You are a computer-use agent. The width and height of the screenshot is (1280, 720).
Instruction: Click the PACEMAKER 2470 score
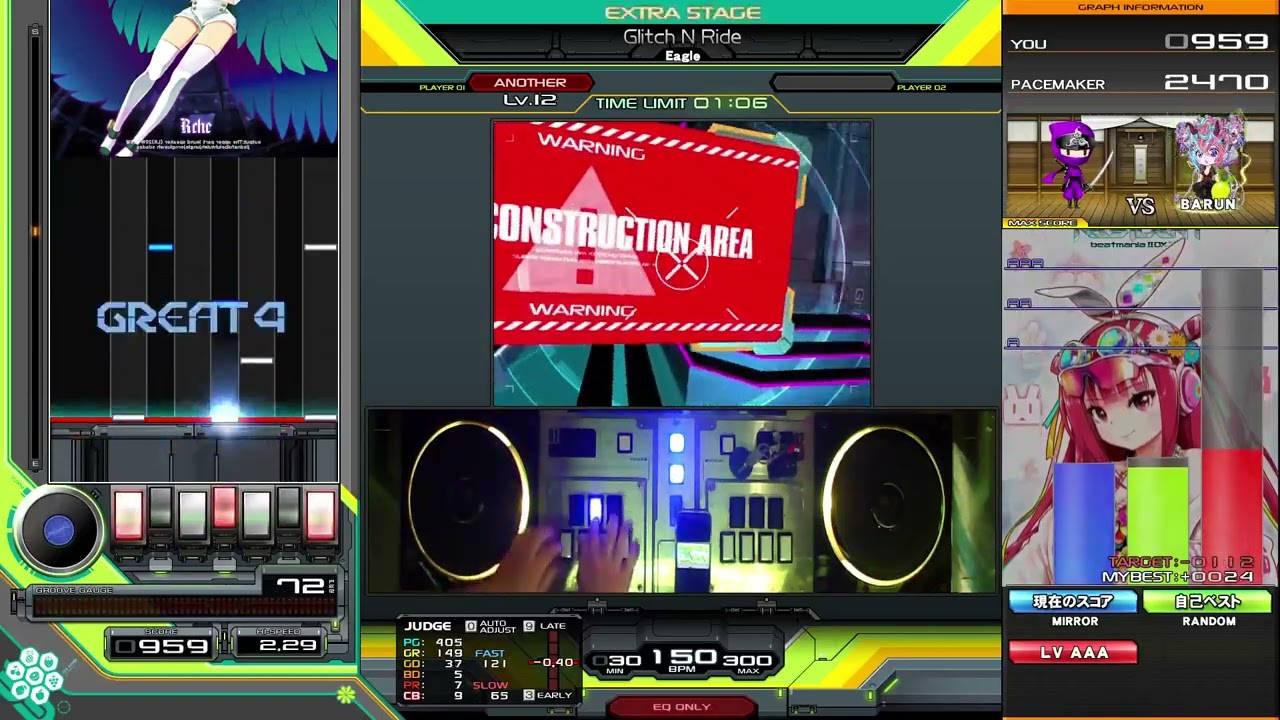[x=1216, y=82]
